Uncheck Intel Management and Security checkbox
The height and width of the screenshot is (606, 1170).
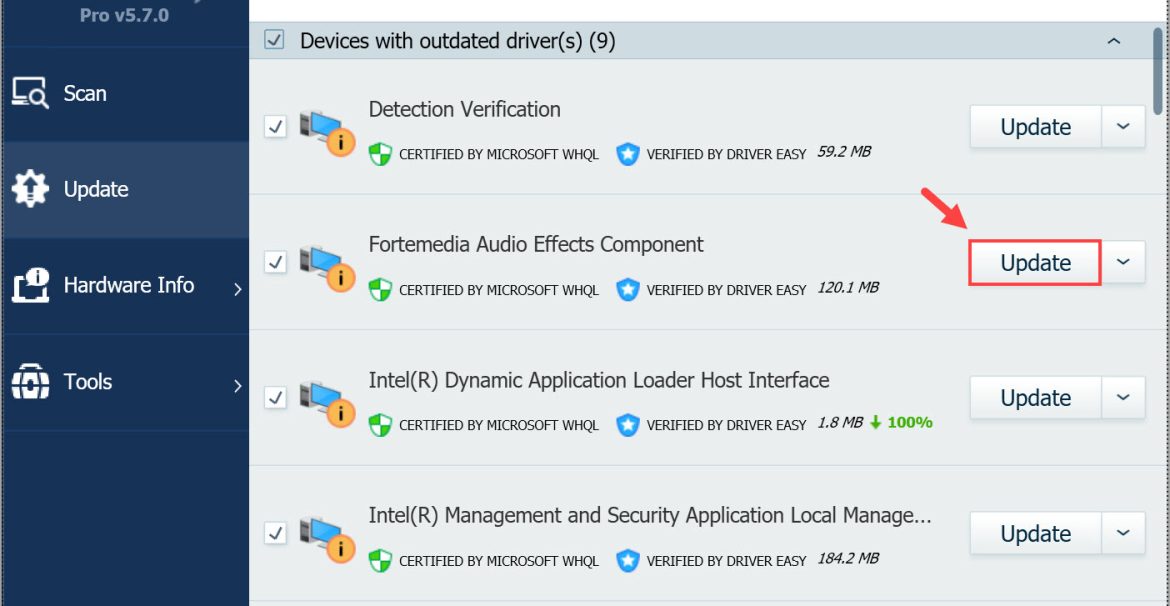[275, 533]
